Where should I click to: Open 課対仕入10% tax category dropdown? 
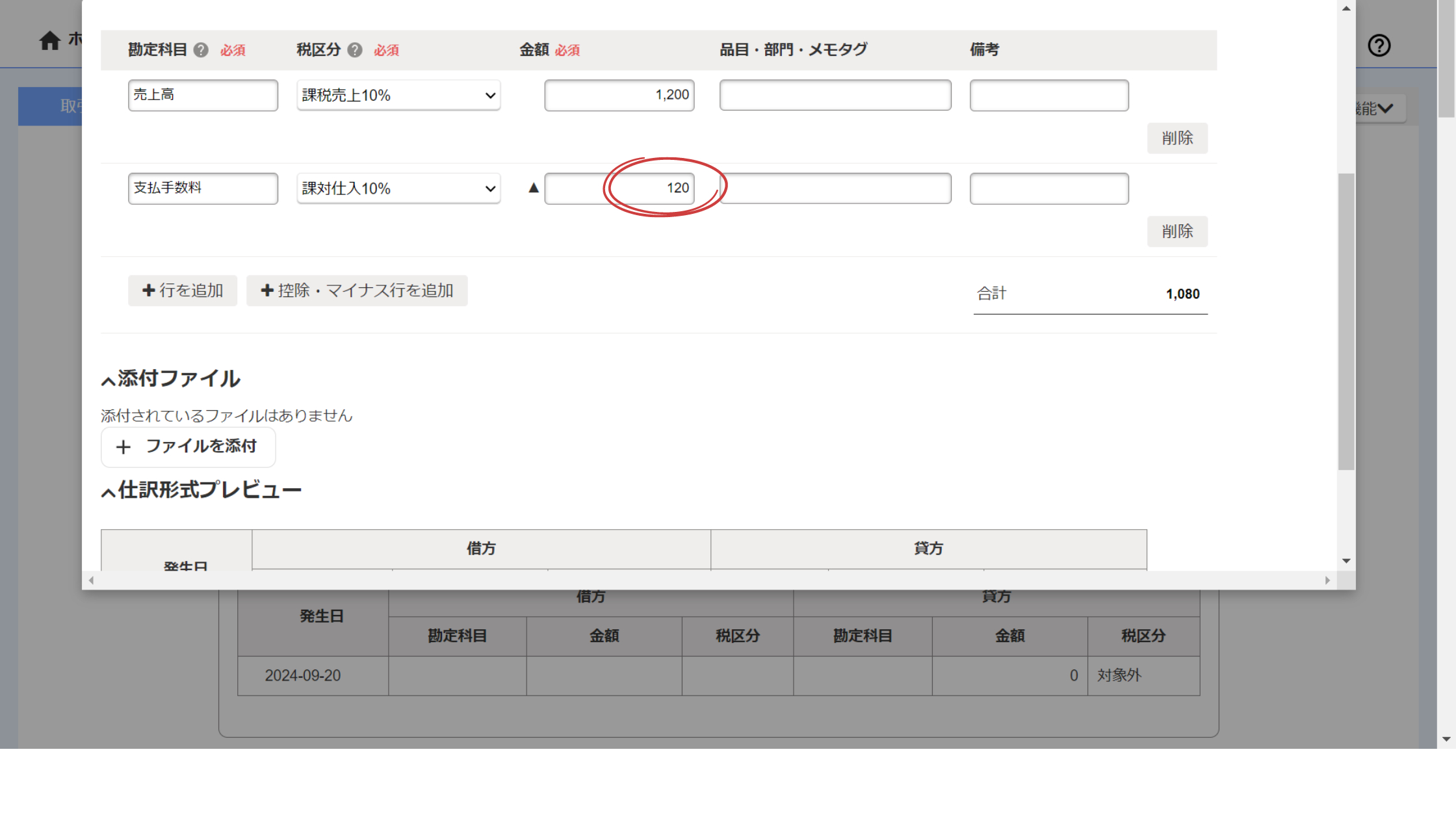click(x=398, y=188)
